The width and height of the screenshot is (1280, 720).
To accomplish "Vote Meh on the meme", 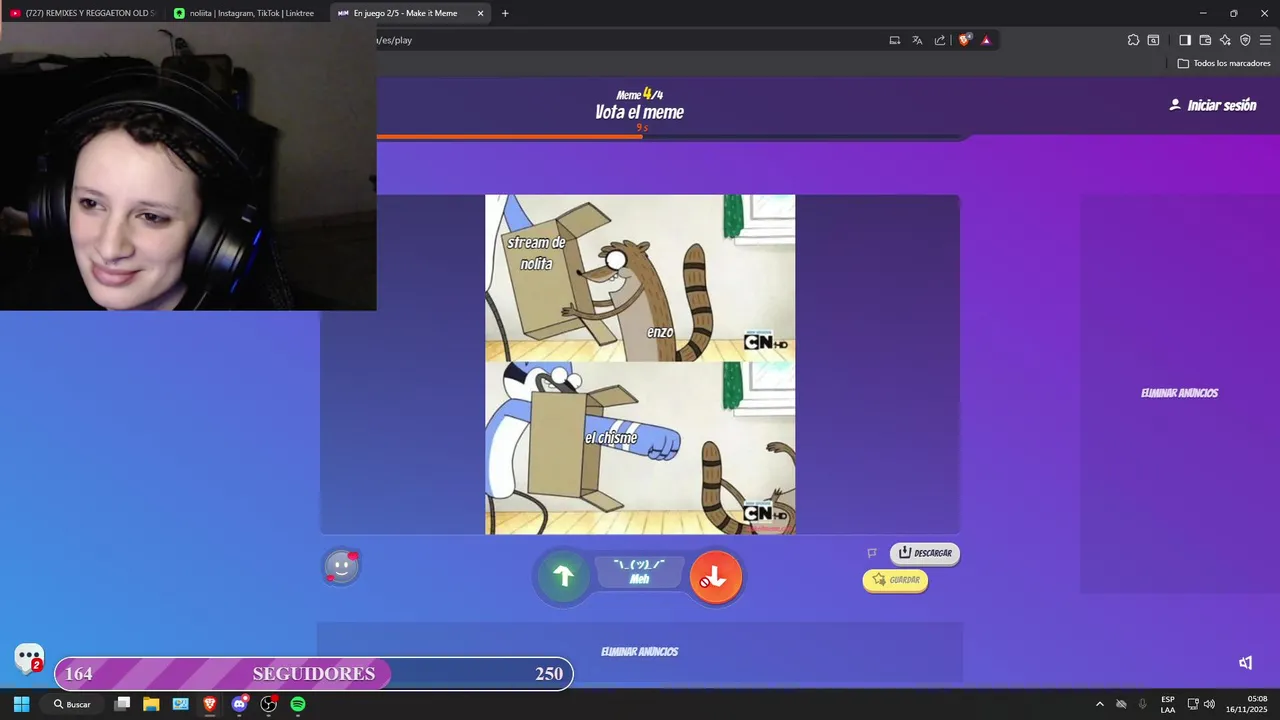I will (639, 573).
